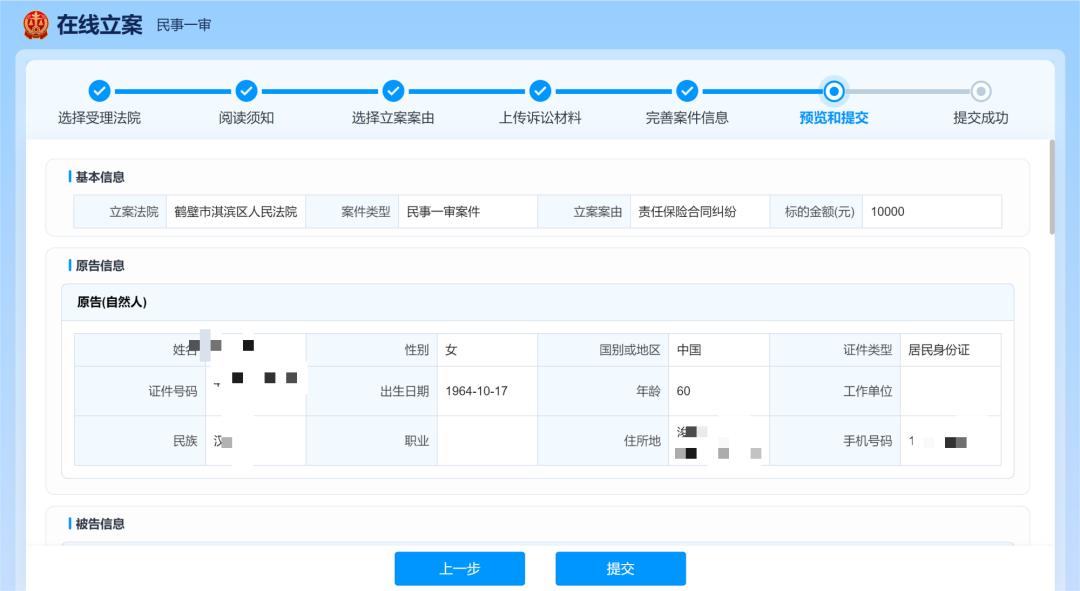Click the 阅读须知 step checkmark icon
The height and width of the screenshot is (591, 1080).
point(246,91)
